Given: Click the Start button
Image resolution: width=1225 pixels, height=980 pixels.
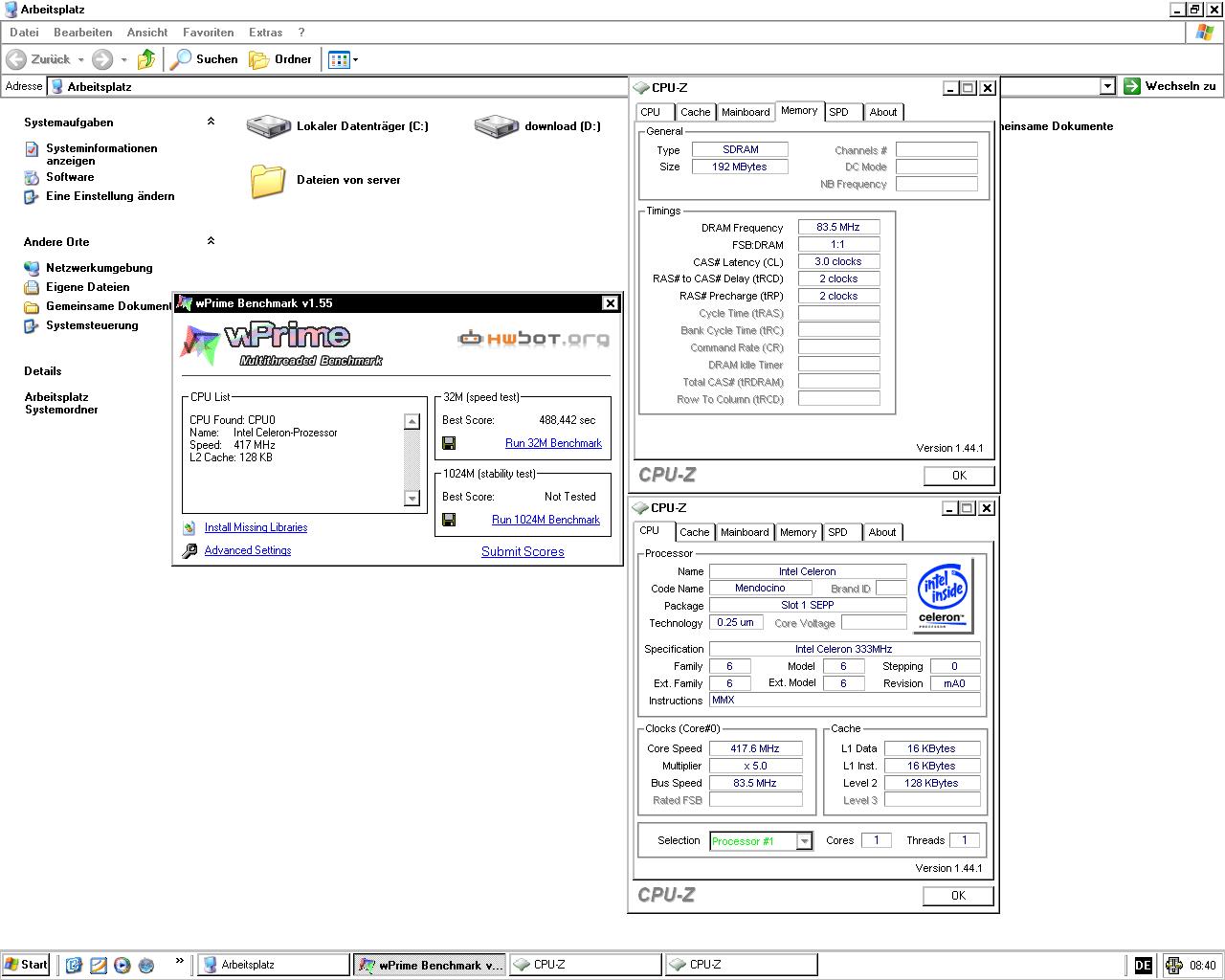Looking at the screenshot, I should (x=27, y=965).
